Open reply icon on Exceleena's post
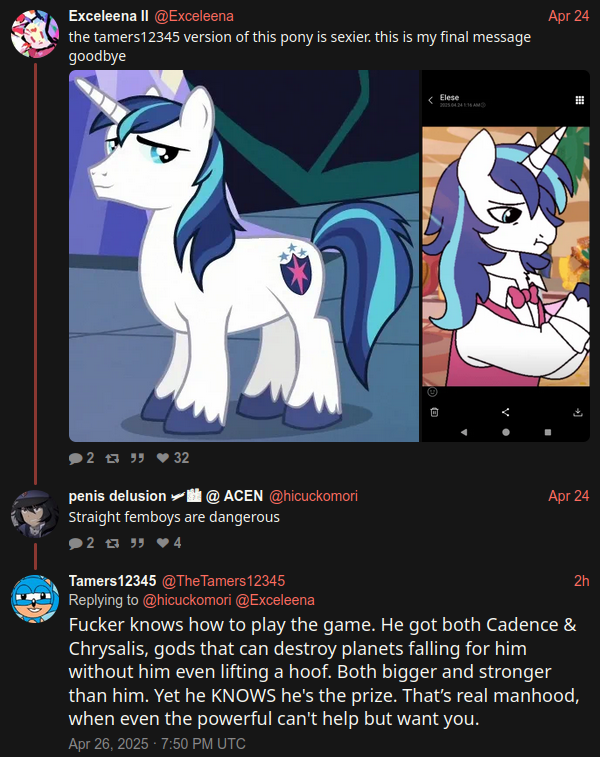This screenshot has width=600, height=757. coord(76,458)
